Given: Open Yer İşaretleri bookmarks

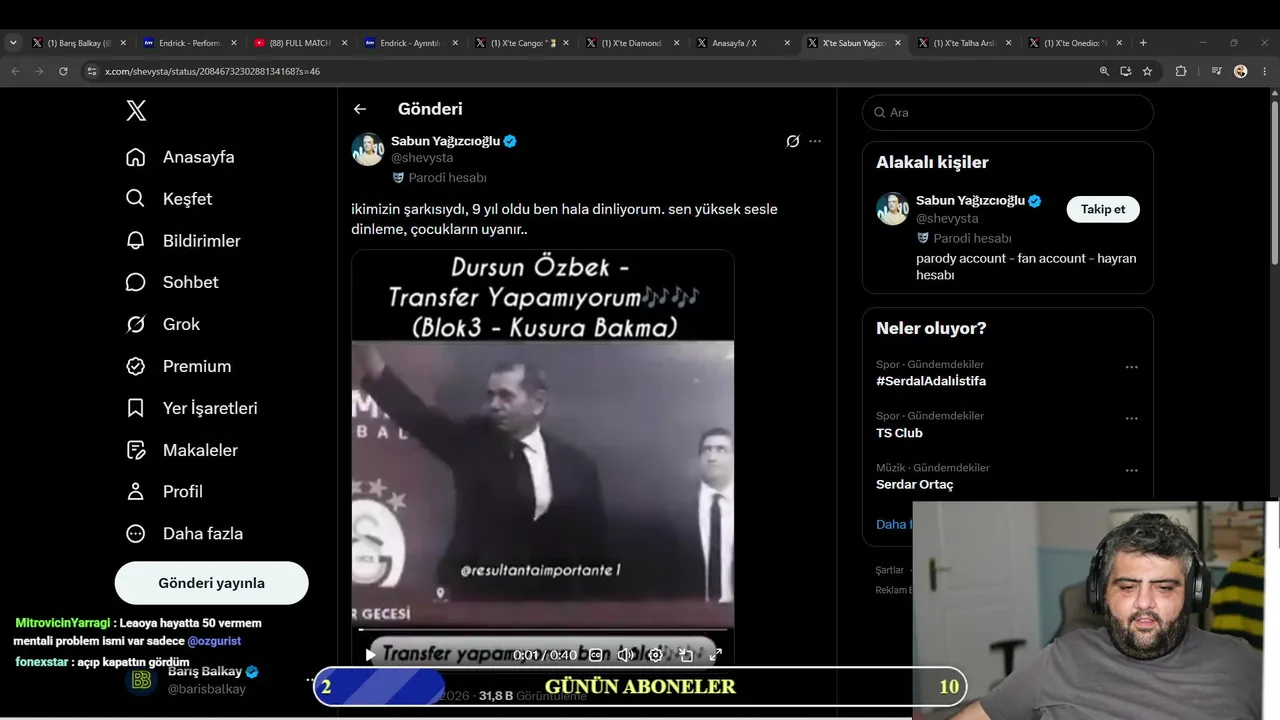Looking at the screenshot, I should click(x=192, y=408).
